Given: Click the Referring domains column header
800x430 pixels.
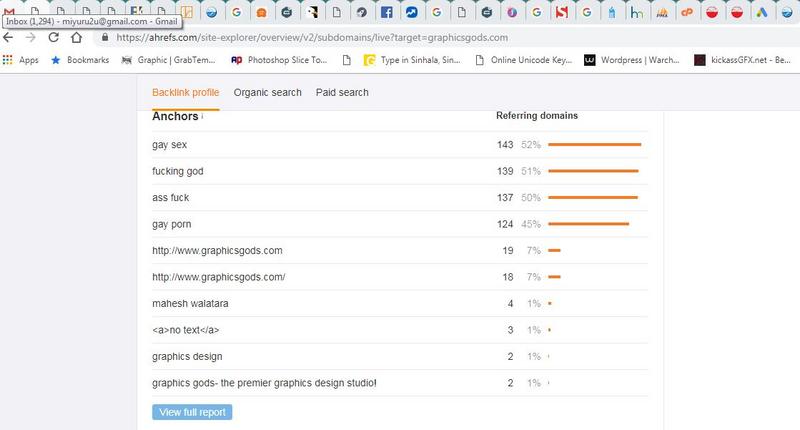Looking at the screenshot, I should click(x=537, y=116).
